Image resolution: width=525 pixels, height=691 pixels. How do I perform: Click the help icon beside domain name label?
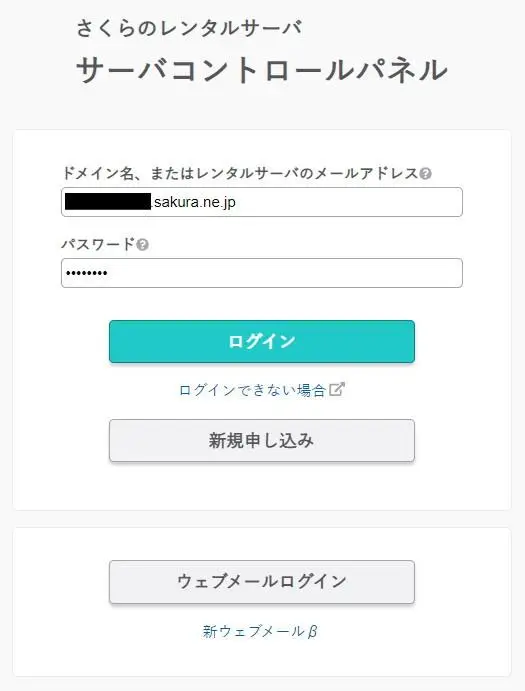pyautogui.click(x=425, y=174)
